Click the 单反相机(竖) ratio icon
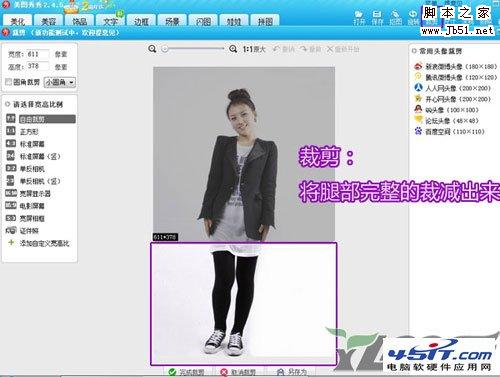 coord(11,180)
